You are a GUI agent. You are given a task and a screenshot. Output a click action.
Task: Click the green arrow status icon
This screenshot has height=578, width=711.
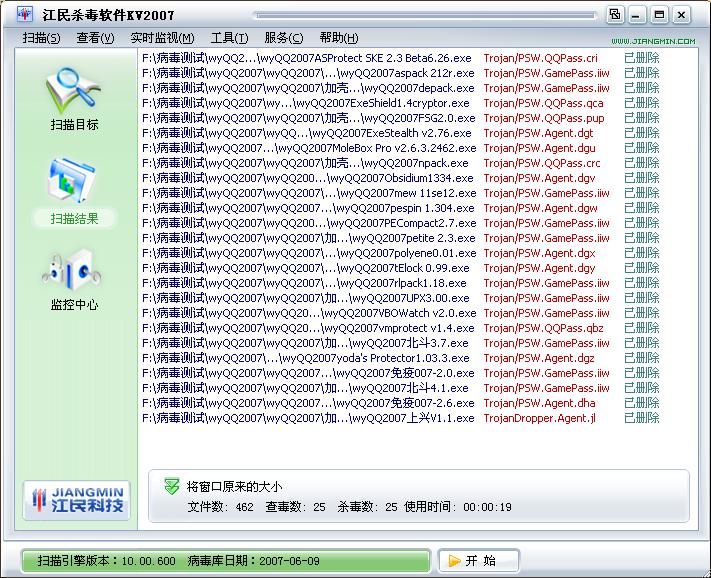click(x=172, y=486)
